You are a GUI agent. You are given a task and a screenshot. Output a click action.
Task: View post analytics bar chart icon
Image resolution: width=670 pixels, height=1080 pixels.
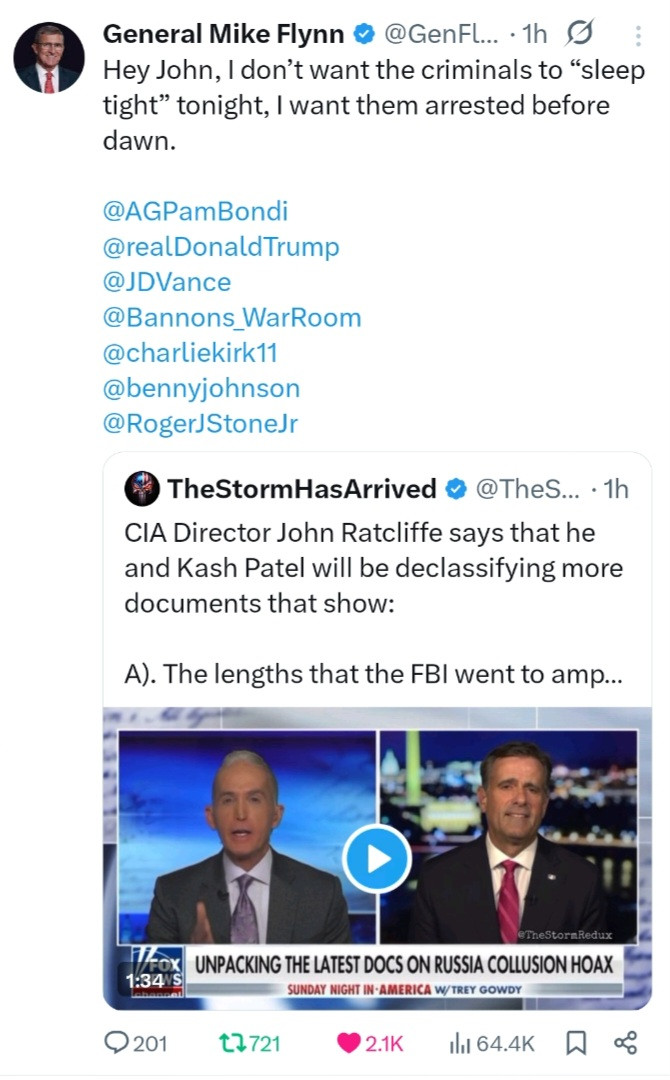459,1043
